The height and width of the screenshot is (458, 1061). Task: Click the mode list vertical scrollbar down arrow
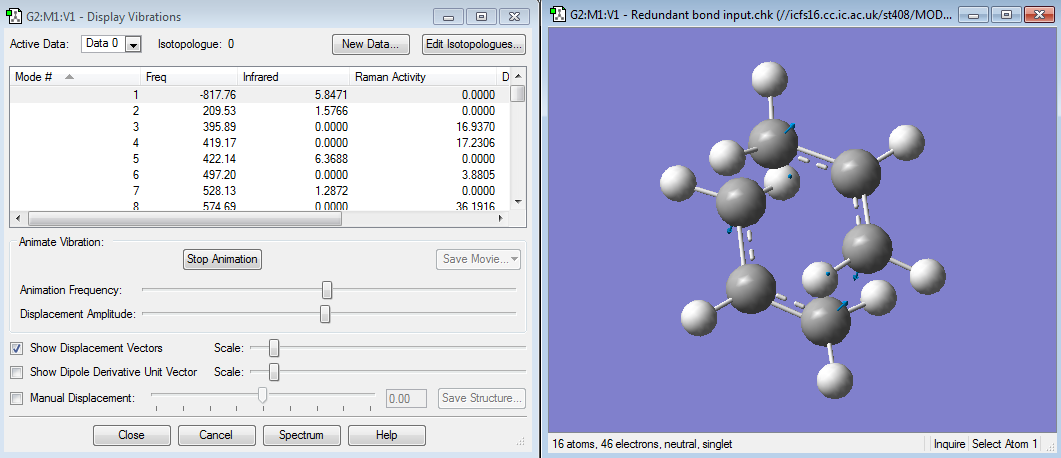click(517, 201)
